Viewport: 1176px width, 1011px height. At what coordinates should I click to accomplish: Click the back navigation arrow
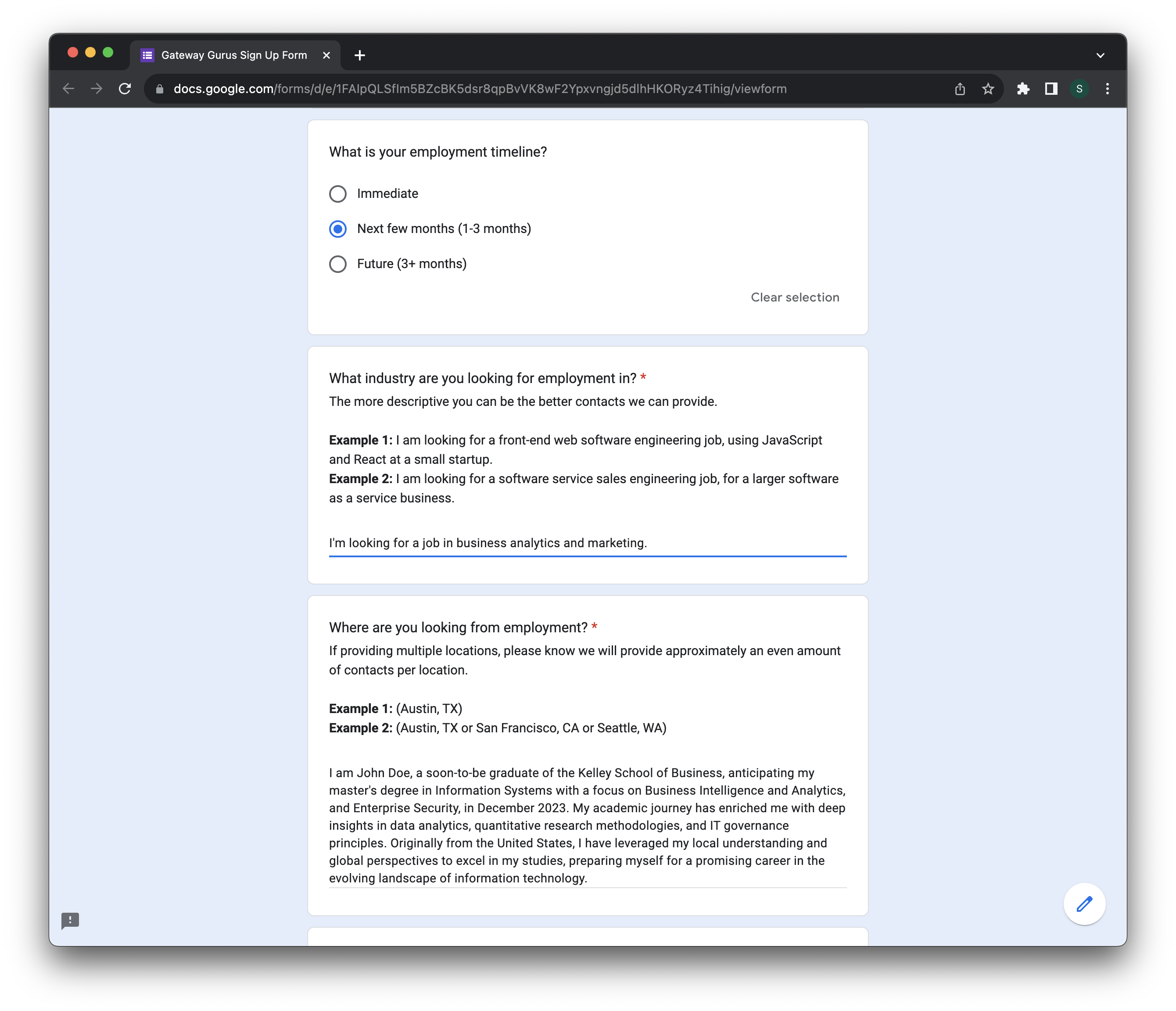(x=69, y=89)
